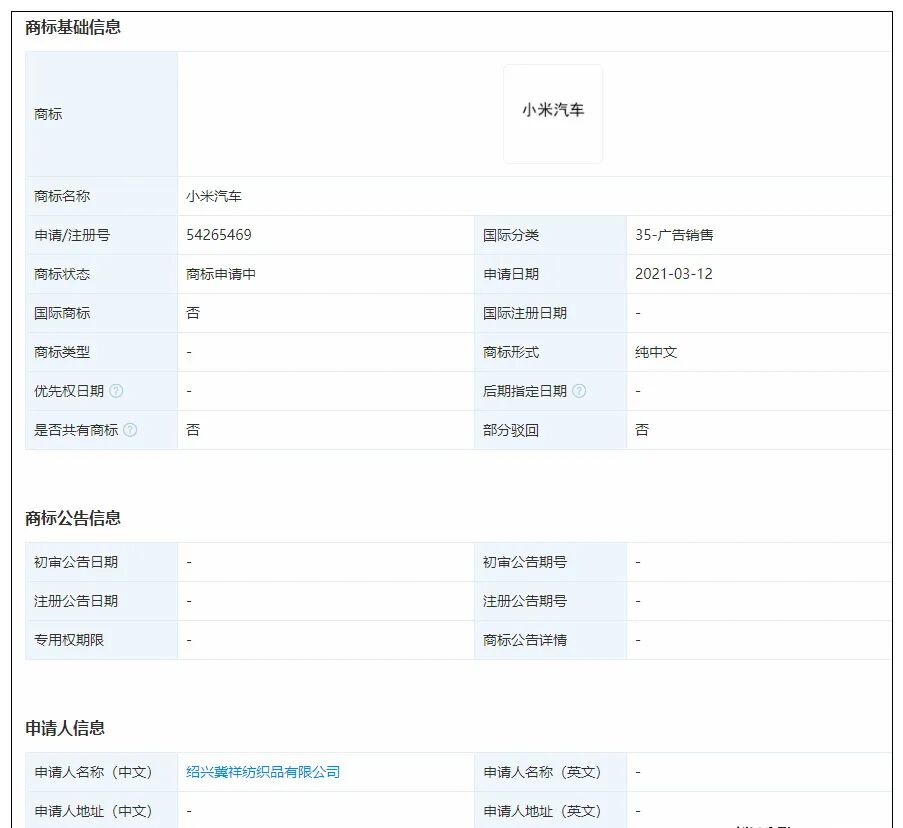Click the 商标状态 label

click(x=62, y=274)
